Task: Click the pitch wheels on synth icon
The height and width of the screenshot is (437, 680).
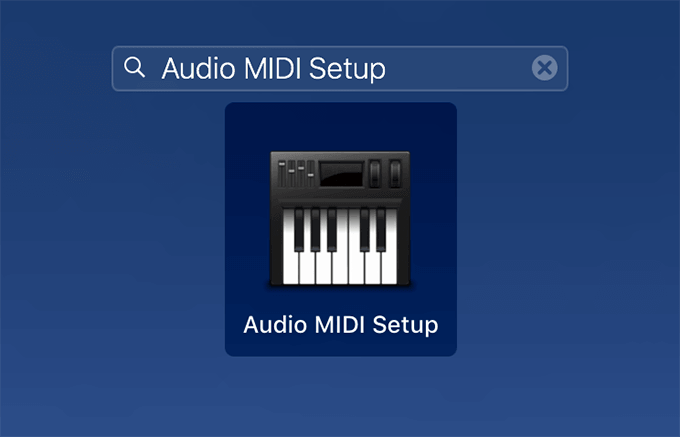Action: point(385,173)
